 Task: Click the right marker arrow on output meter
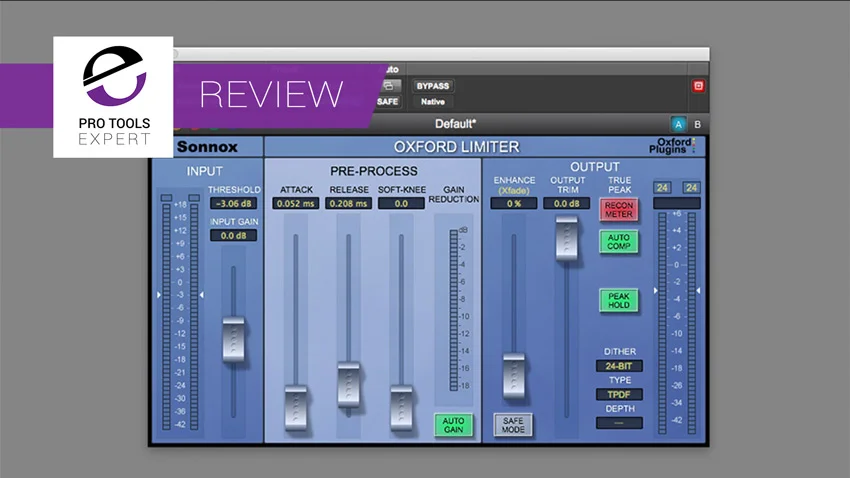click(x=698, y=291)
